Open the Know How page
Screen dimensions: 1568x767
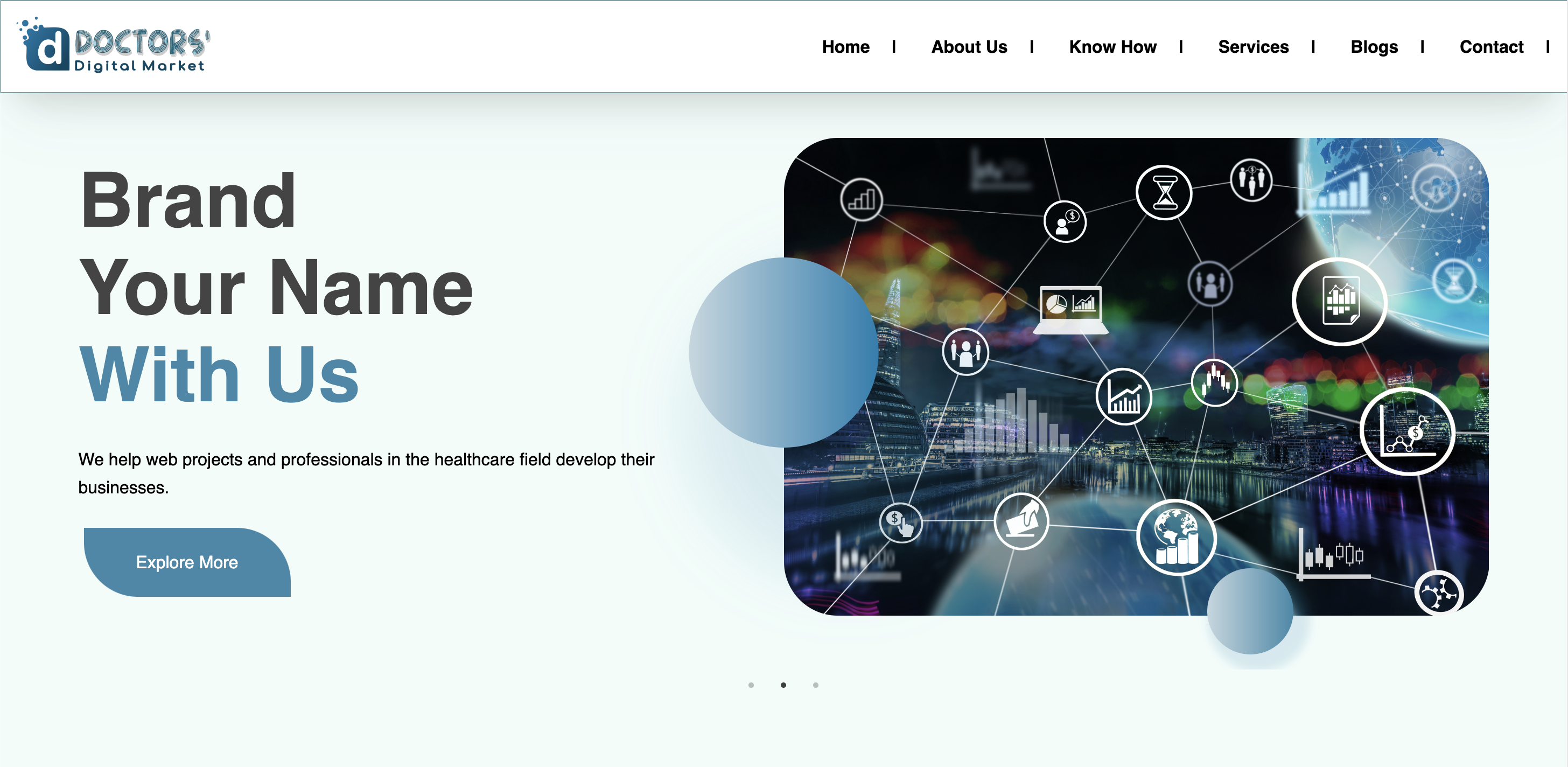[1112, 47]
